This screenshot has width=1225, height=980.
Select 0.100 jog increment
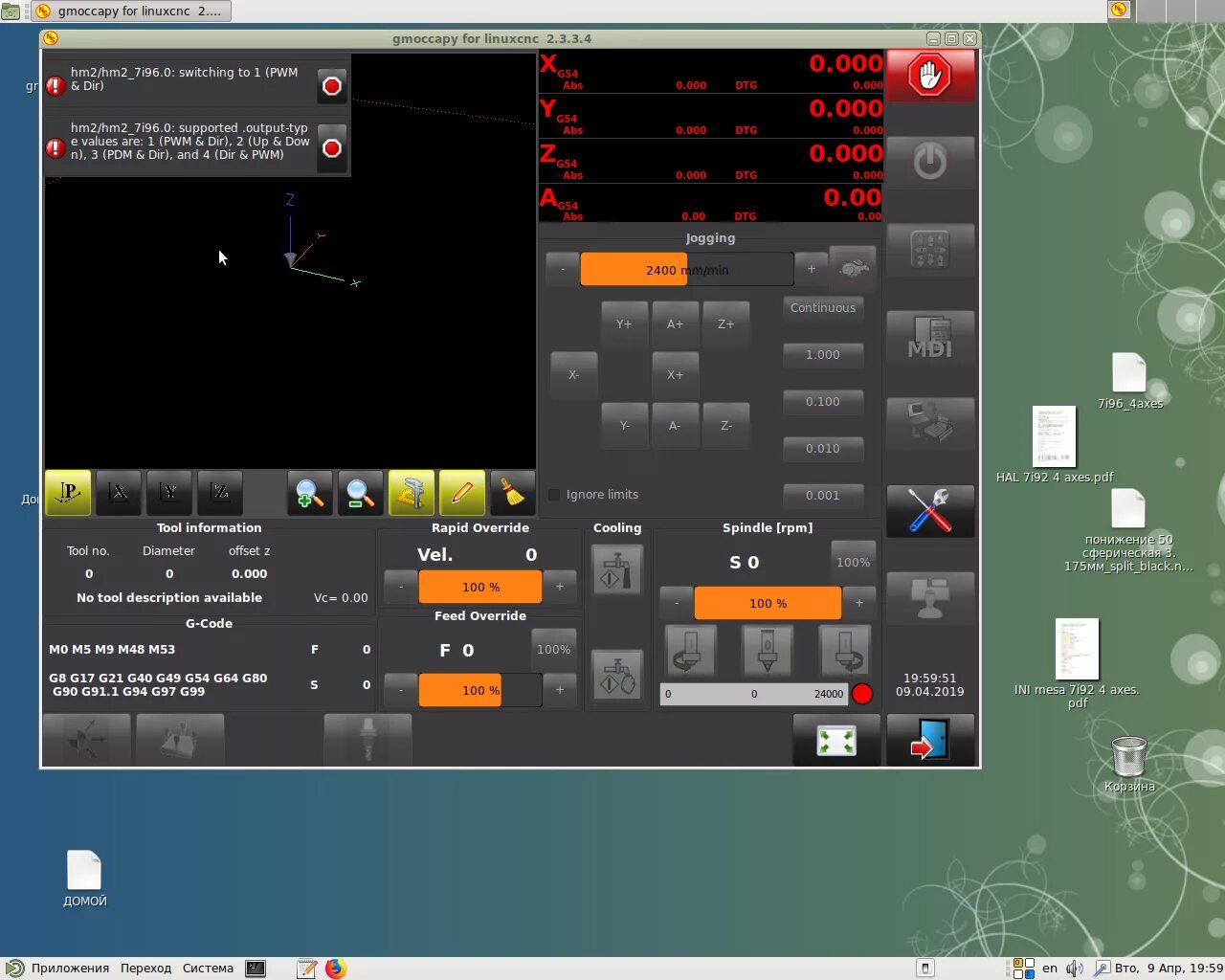click(823, 402)
